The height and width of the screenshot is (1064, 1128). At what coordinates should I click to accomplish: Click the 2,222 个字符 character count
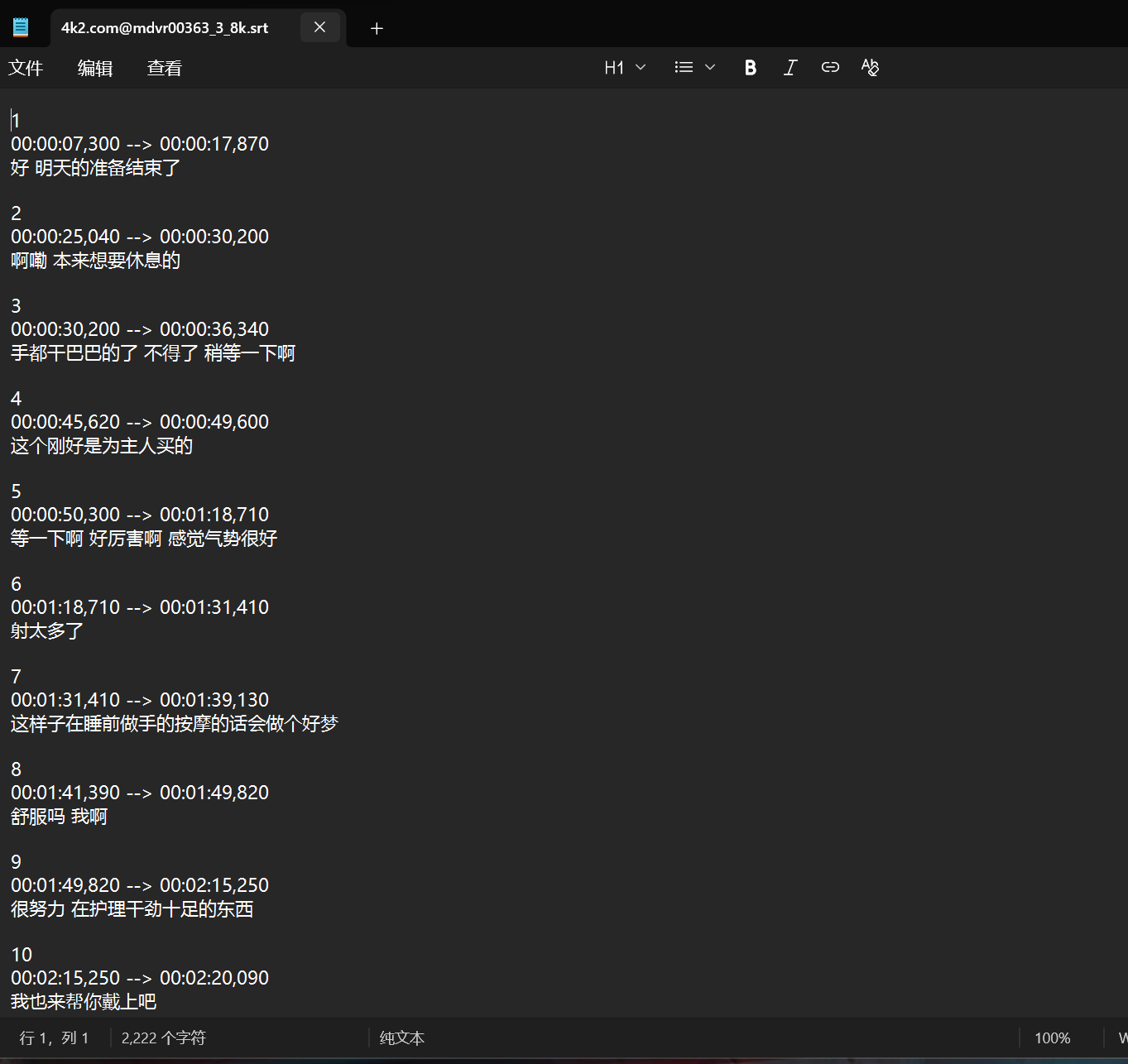pyautogui.click(x=164, y=1038)
